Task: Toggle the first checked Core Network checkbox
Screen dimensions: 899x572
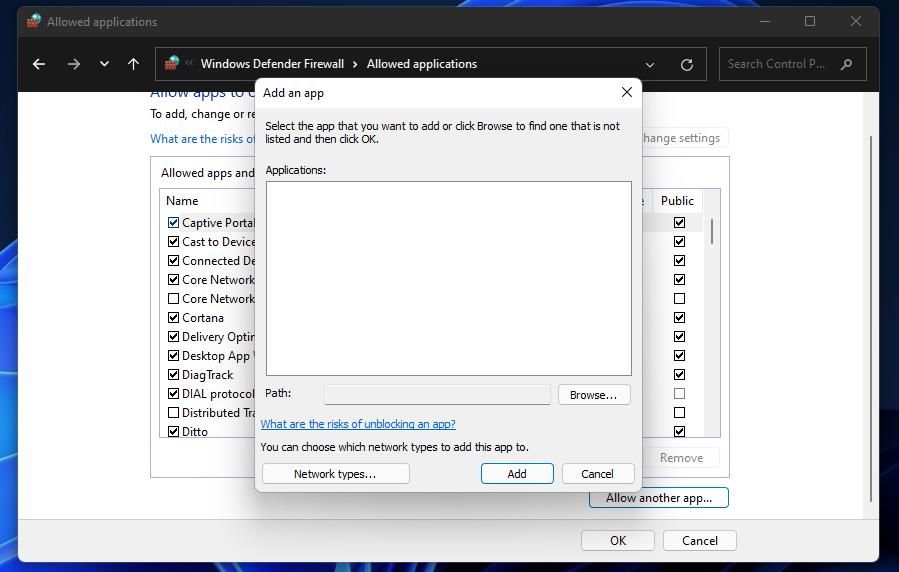Action: [173, 279]
